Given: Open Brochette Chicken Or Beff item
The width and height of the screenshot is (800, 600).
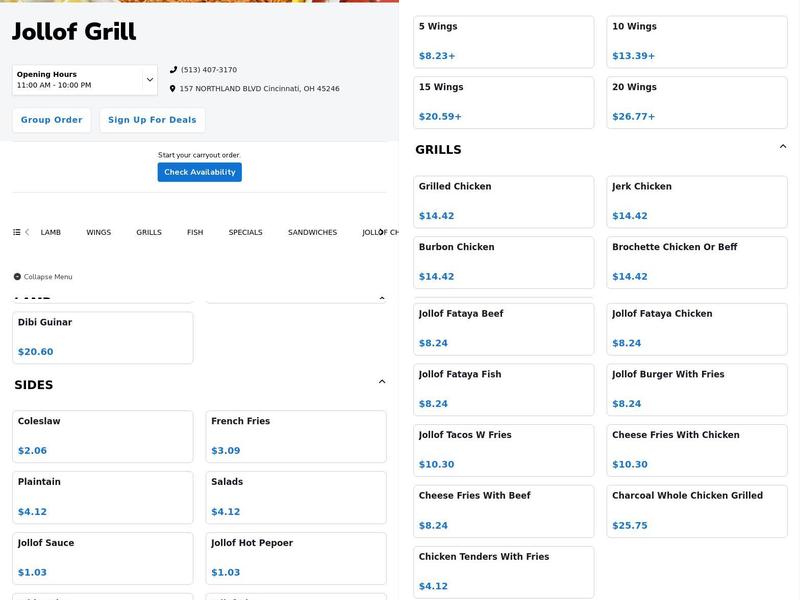Looking at the screenshot, I should [x=697, y=263].
